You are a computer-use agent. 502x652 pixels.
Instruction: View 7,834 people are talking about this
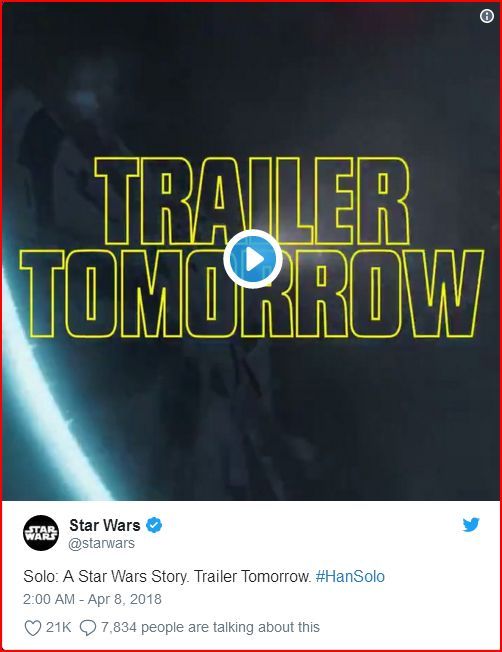(210, 627)
